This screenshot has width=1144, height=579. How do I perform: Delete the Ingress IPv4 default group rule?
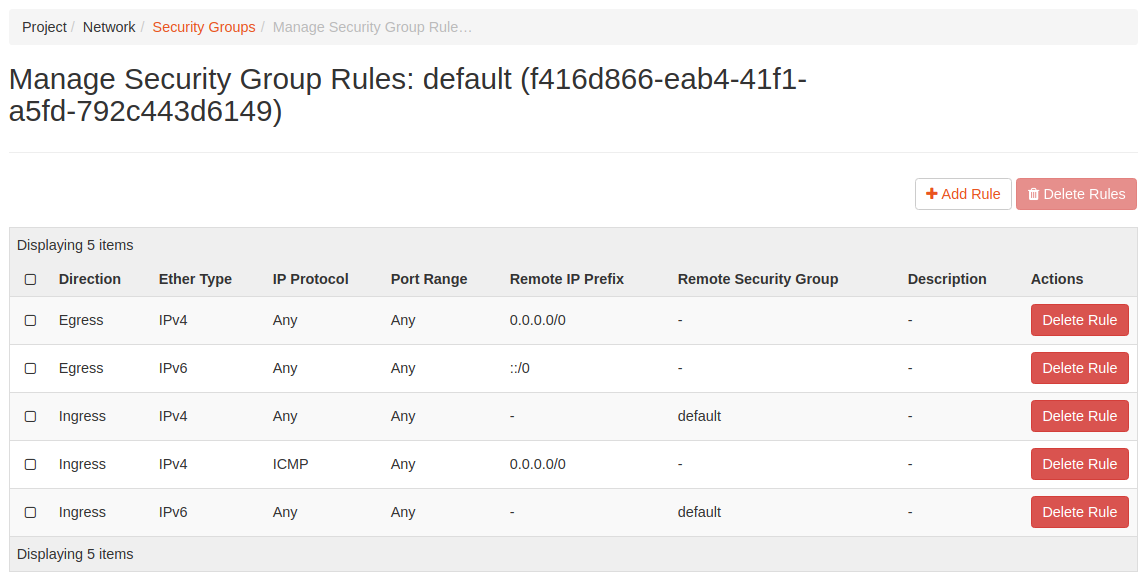[x=1079, y=416]
